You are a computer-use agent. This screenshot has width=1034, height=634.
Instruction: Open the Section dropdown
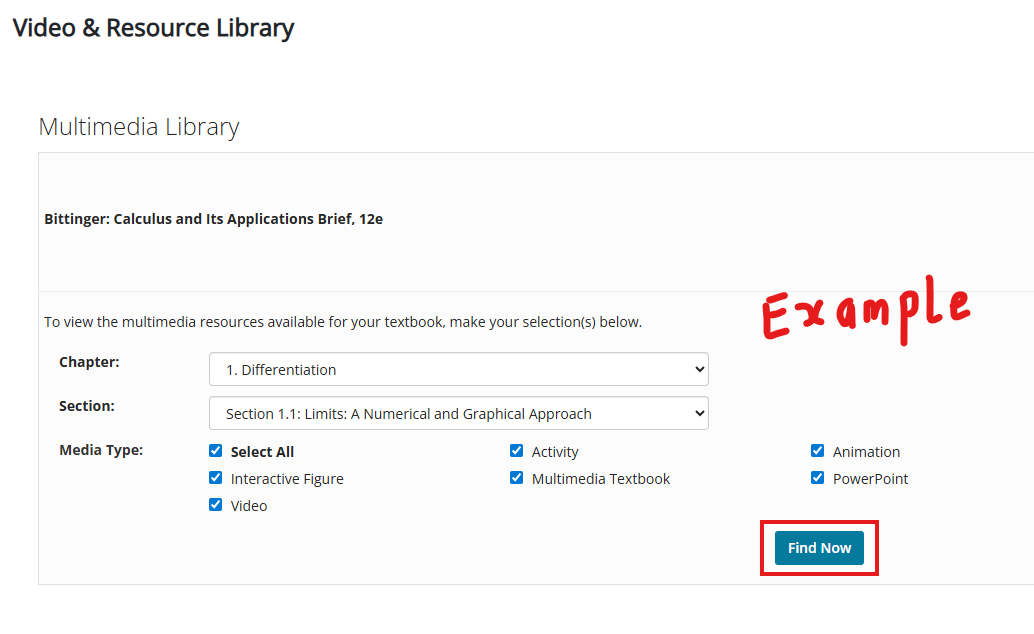(458, 412)
